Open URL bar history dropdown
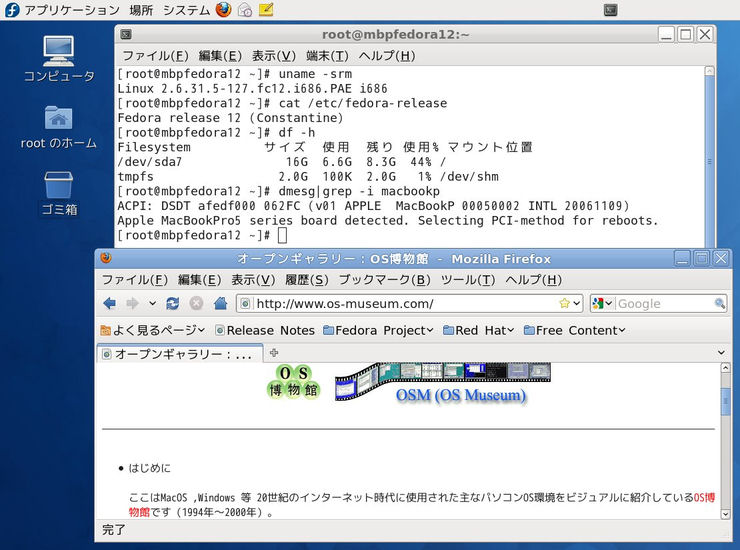This screenshot has width=740, height=550. [x=577, y=304]
